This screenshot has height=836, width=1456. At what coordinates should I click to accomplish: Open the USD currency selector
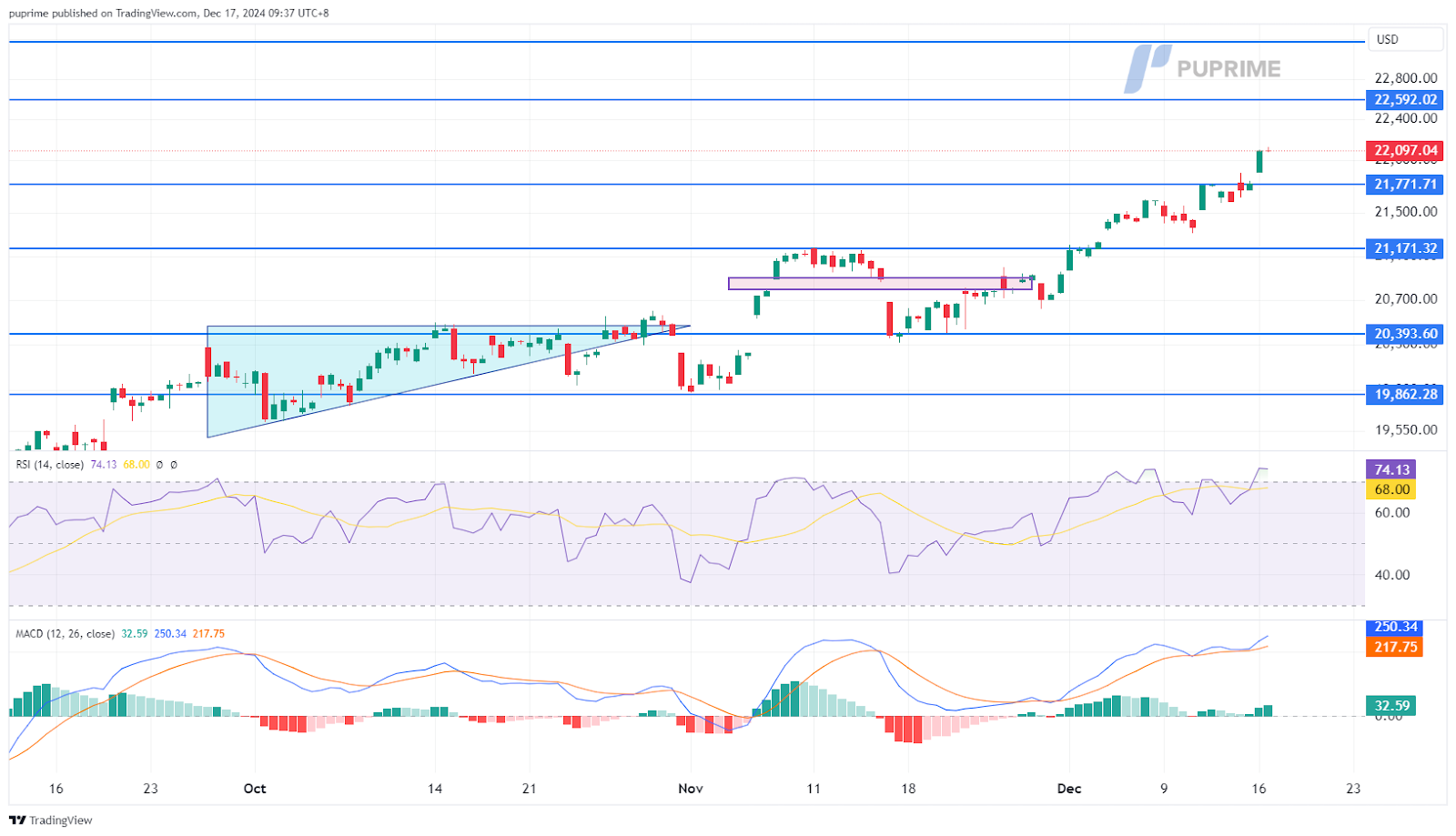pyautogui.click(x=1405, y=39)
